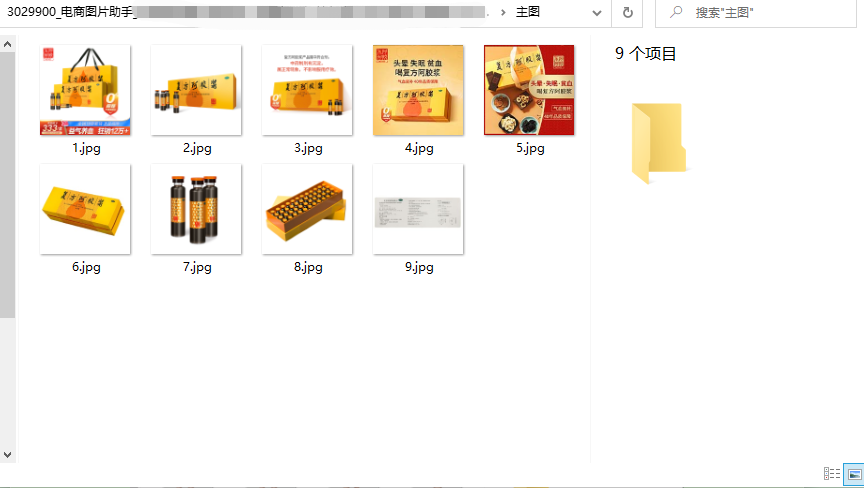Select the 9.jpg label thumbnail
Screen dimensions: 864x488
pos(418,209)
